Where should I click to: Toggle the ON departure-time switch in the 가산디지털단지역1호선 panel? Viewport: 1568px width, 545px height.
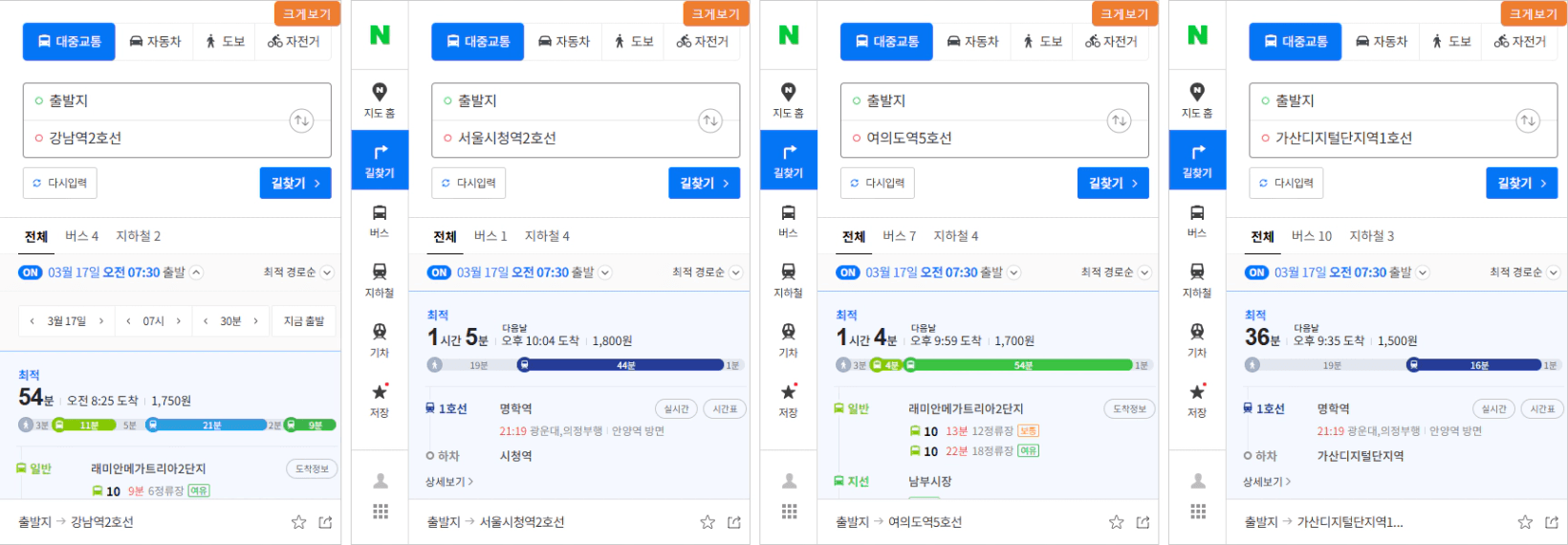(1256, 272)
